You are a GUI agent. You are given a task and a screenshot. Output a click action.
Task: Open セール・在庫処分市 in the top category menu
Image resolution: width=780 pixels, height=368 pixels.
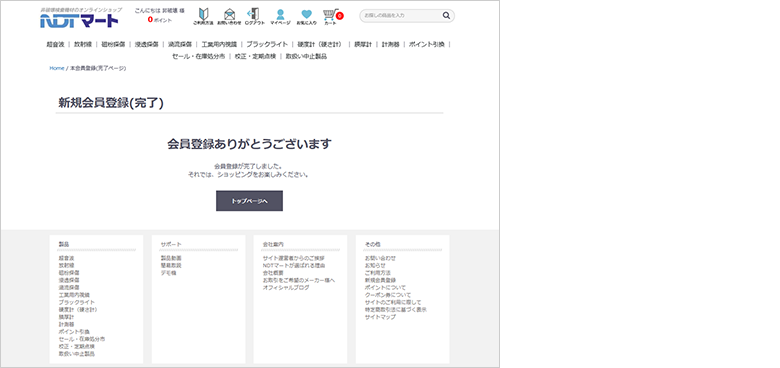click(x=198, y=57)
